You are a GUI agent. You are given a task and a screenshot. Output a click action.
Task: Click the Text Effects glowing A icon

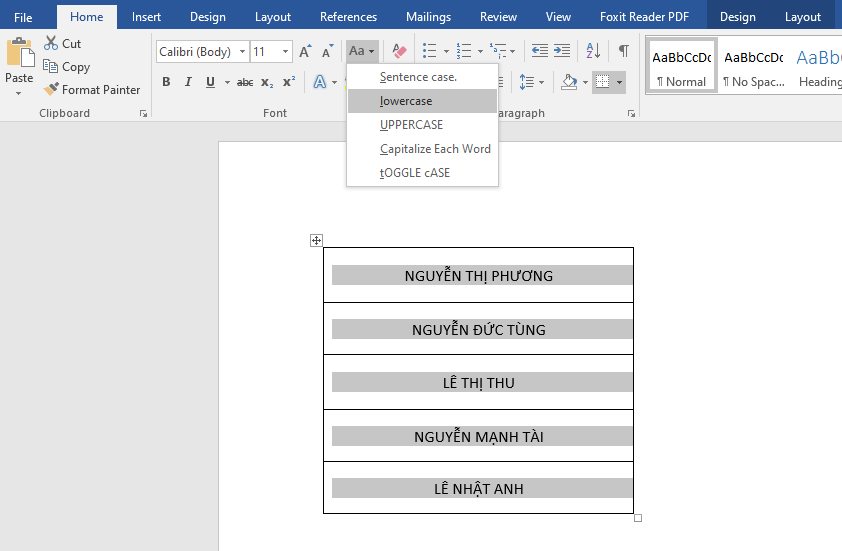point(320,82)
